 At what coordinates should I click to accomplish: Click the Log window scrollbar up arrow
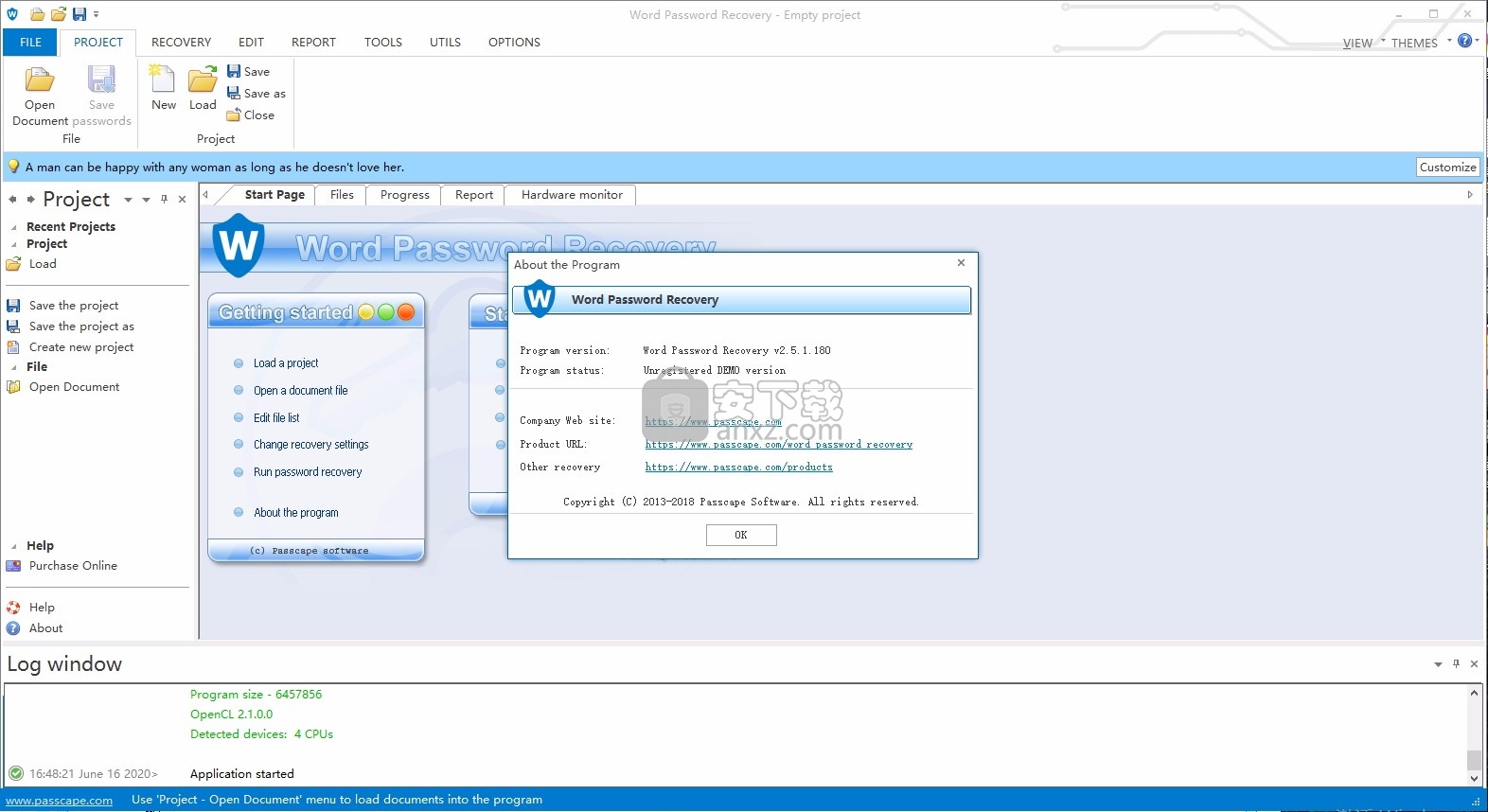pyautogui.click(x=1474, y=693)
